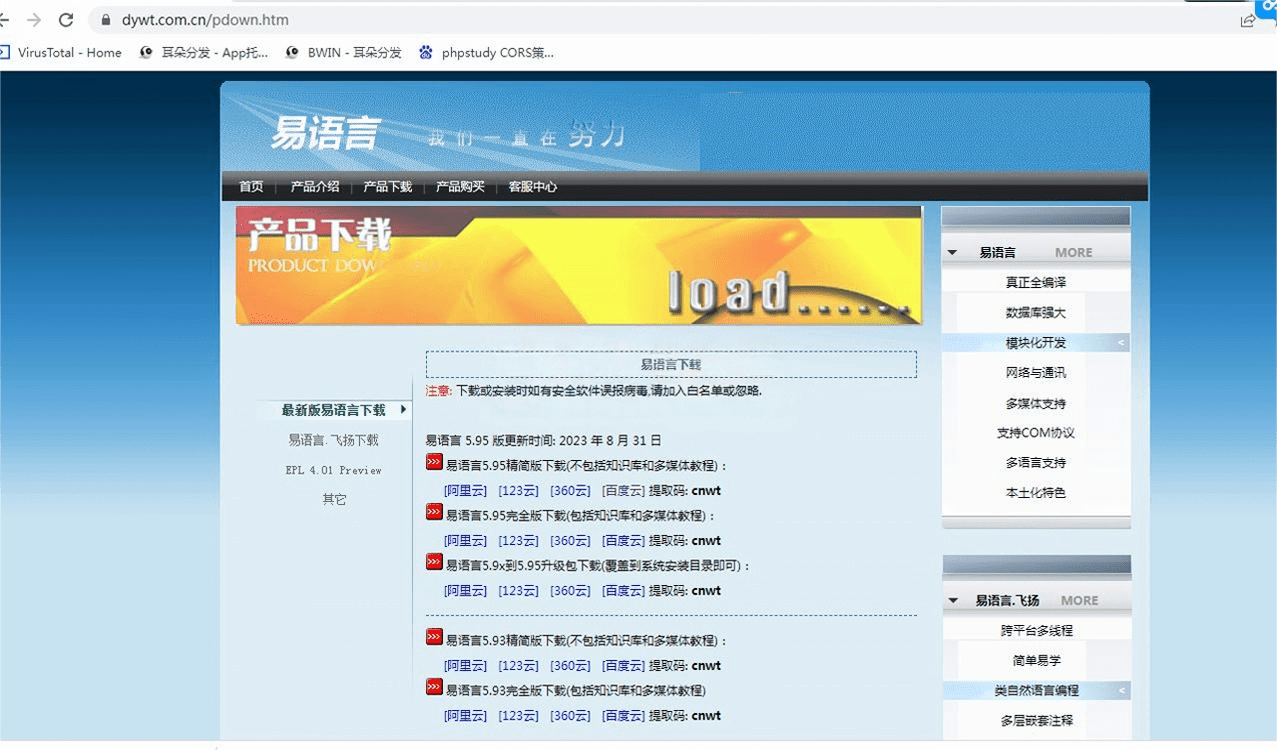Click 阿里云 link for 5.95完全版
1277x750 pixels.
click(465, 541)
